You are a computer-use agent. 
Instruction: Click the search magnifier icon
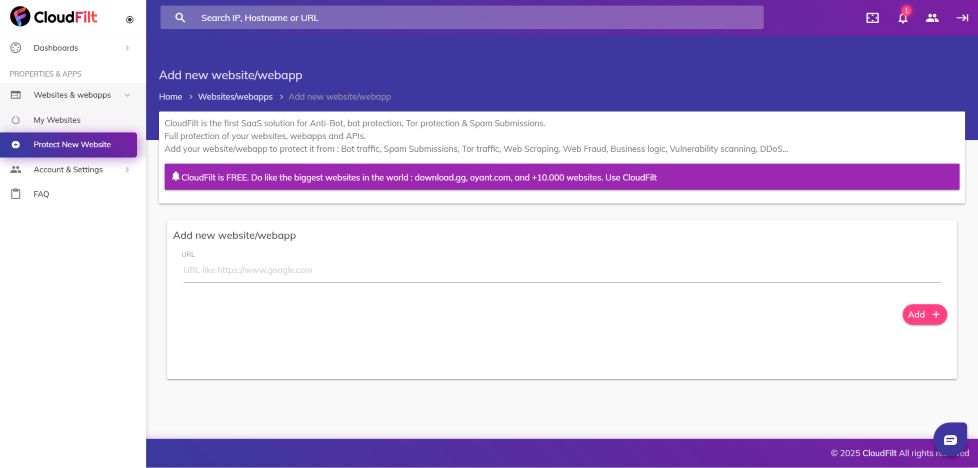click(180, 18)
